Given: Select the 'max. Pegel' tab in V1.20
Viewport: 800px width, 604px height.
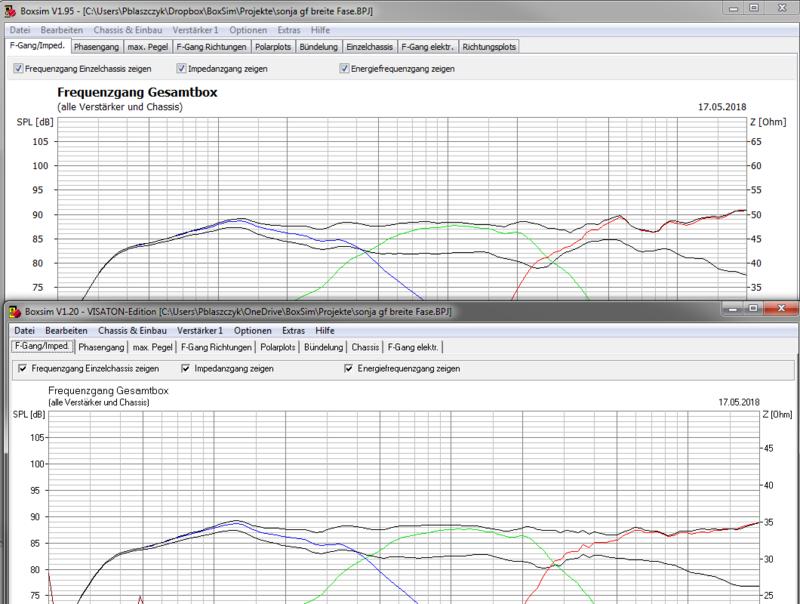Looking at the screenshot, I should [153, 347].
